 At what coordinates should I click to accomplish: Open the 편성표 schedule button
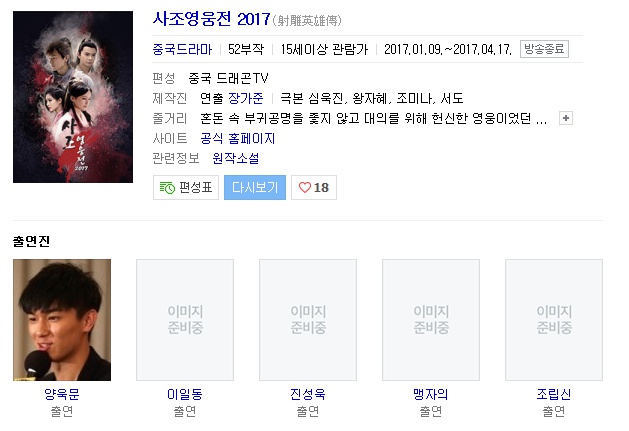click(x=186, y=187)
